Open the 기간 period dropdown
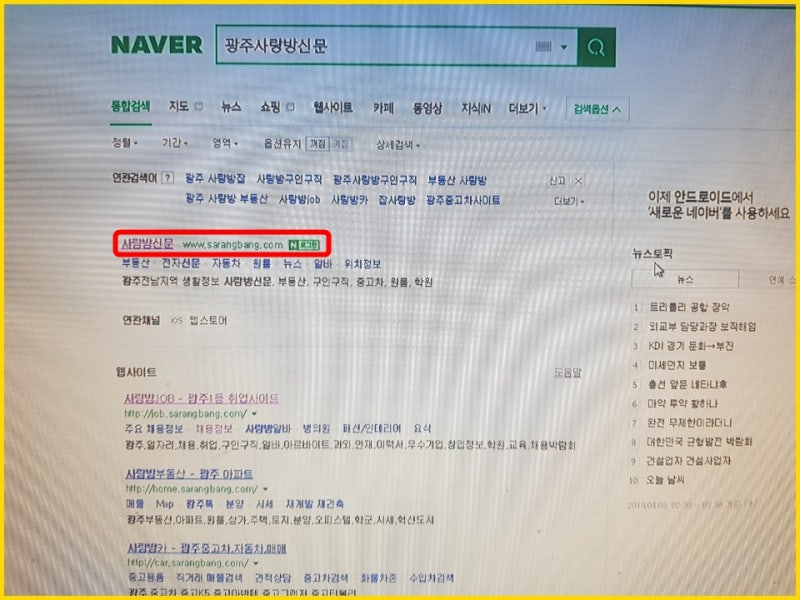 click(x=174, y=143)
